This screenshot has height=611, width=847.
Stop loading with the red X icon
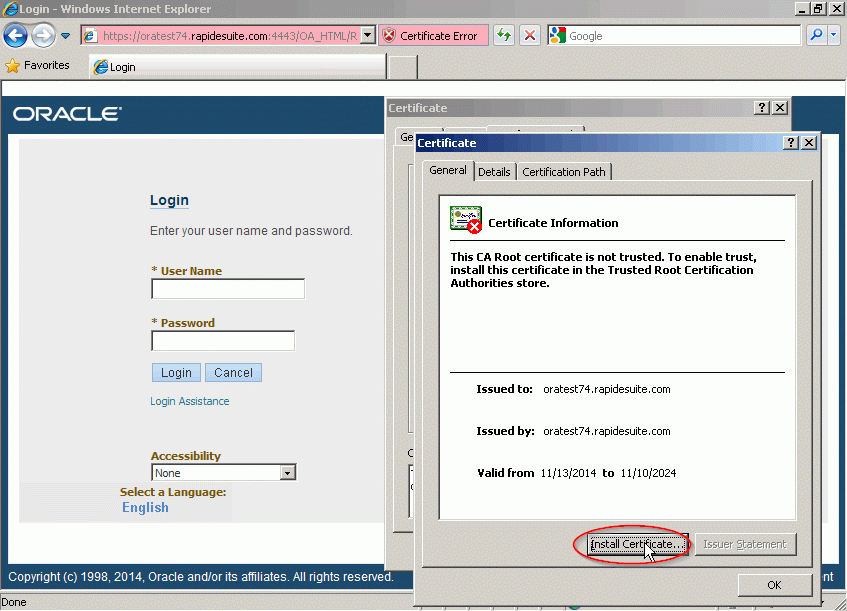click(x=530, y=36)
